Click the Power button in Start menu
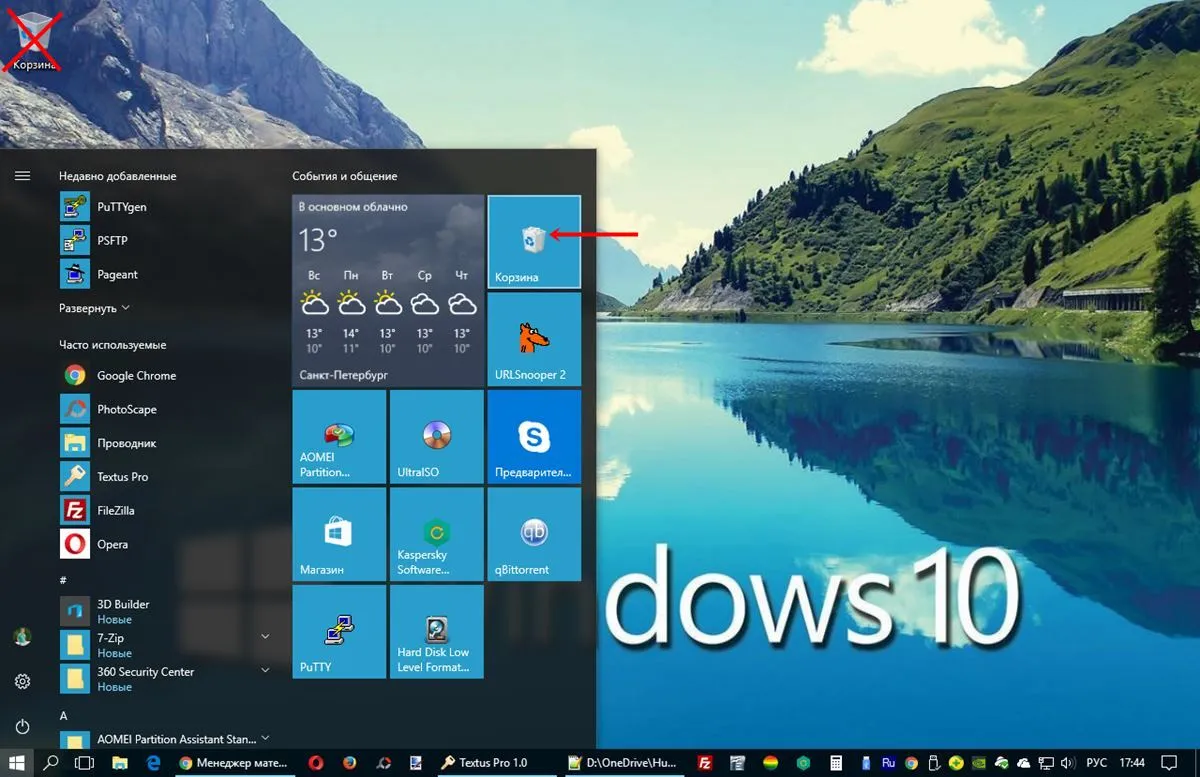Viewport: 1200px width, 777px height. point(22,727)
